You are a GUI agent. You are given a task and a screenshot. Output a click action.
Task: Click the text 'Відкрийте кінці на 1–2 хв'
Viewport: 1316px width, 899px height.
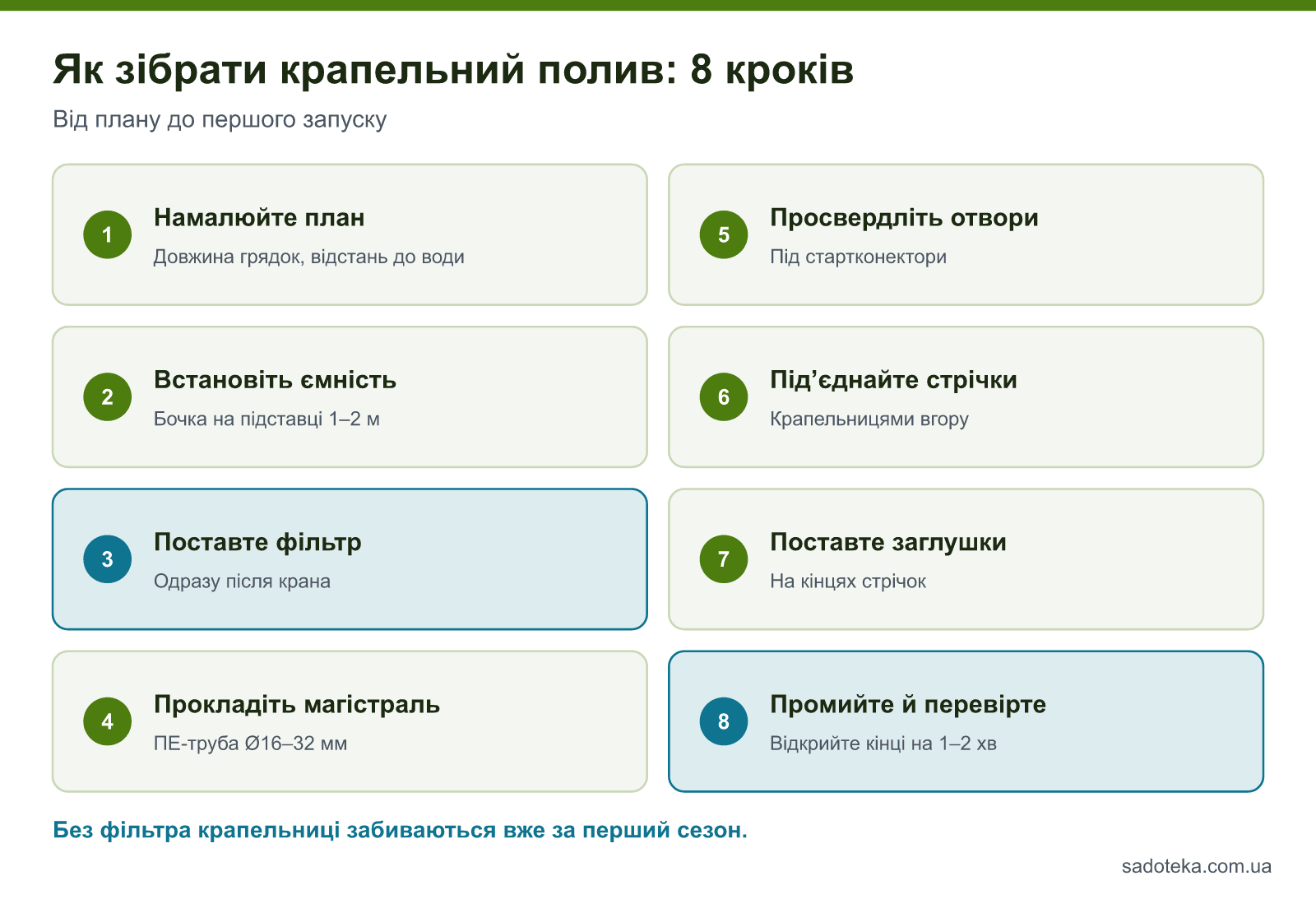pos(883,744)
